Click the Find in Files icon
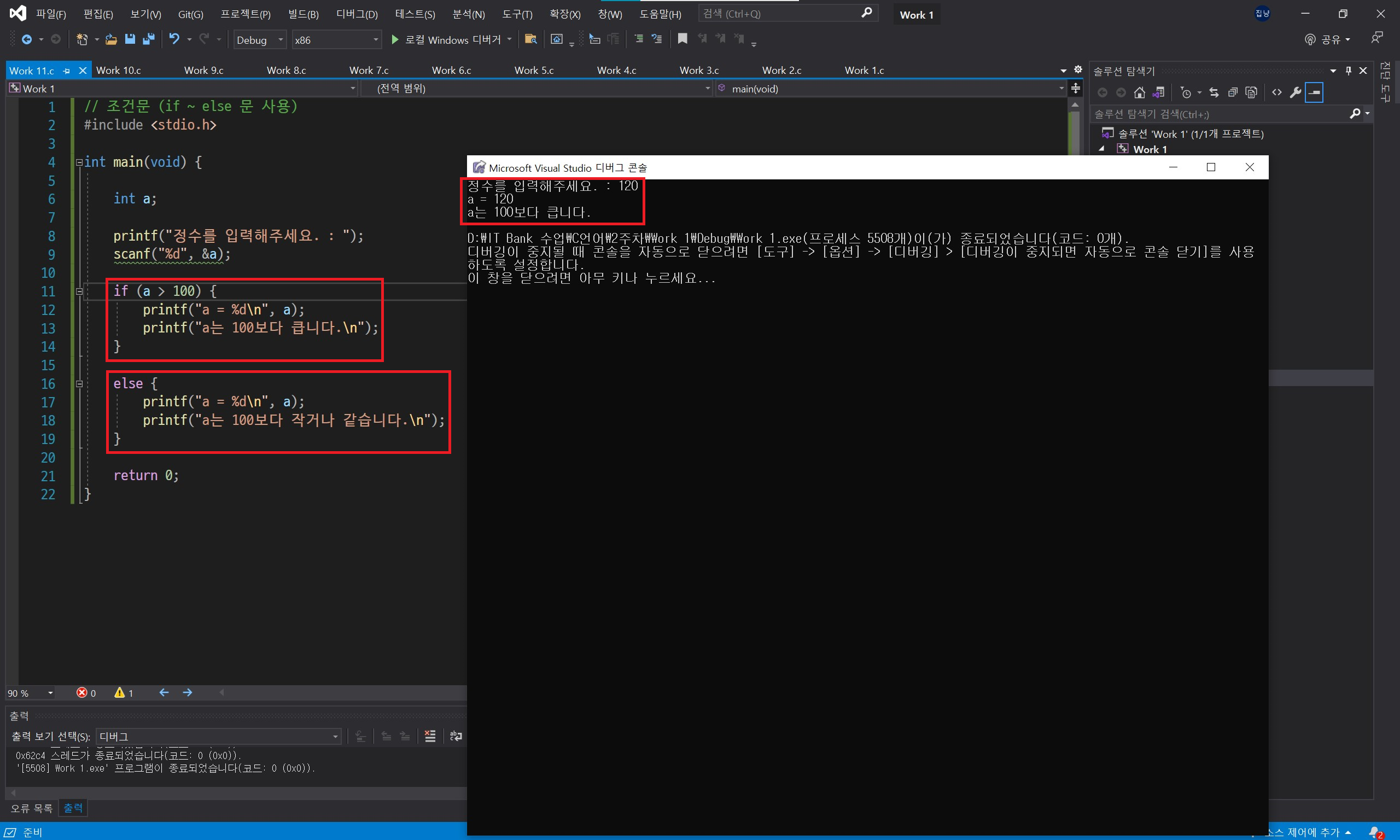Image resolution: width=1400 pixels, height=840 pixels. [530, 39]
